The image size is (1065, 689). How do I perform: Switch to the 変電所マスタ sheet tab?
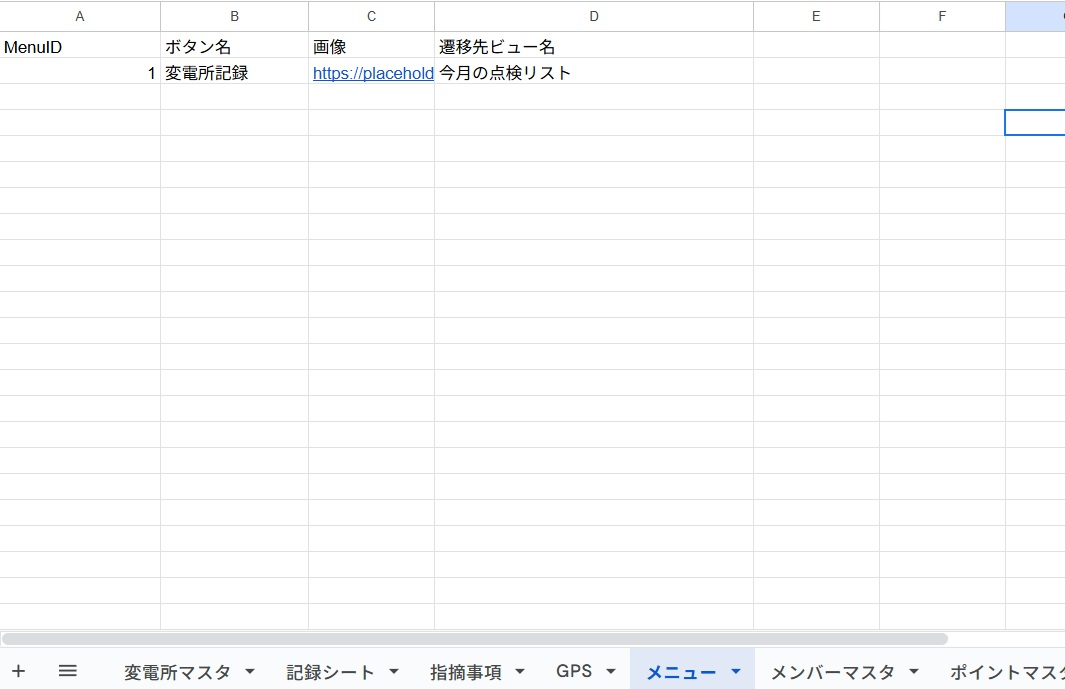coord(177,672)
